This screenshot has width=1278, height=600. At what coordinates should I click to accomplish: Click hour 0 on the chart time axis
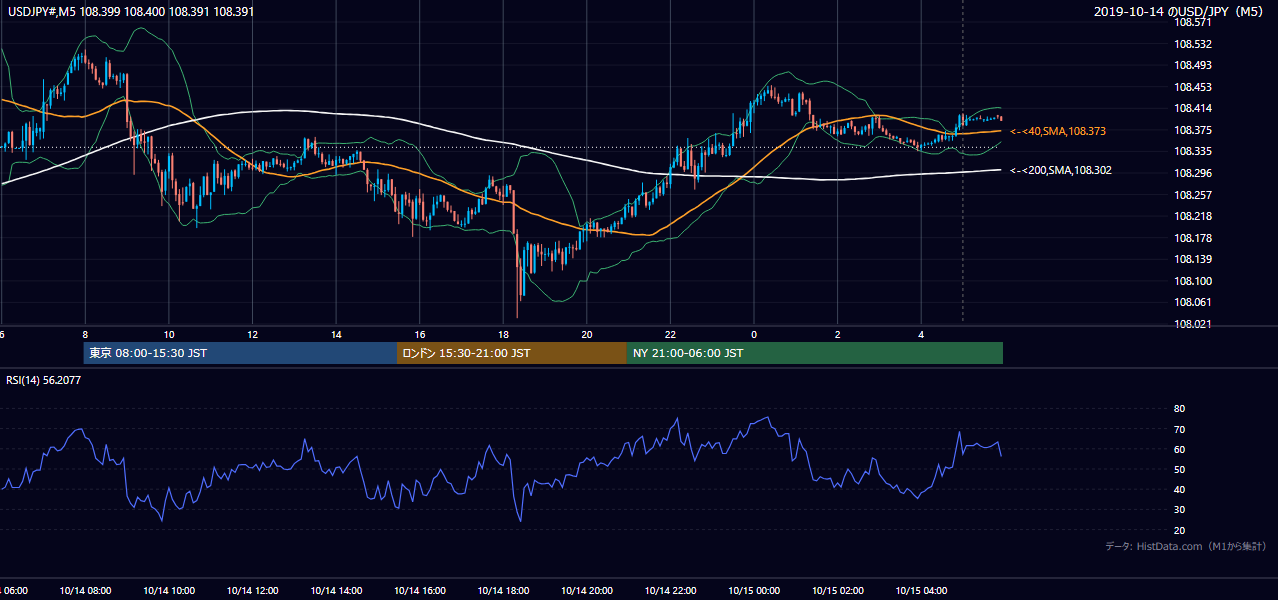coord(754,335)
